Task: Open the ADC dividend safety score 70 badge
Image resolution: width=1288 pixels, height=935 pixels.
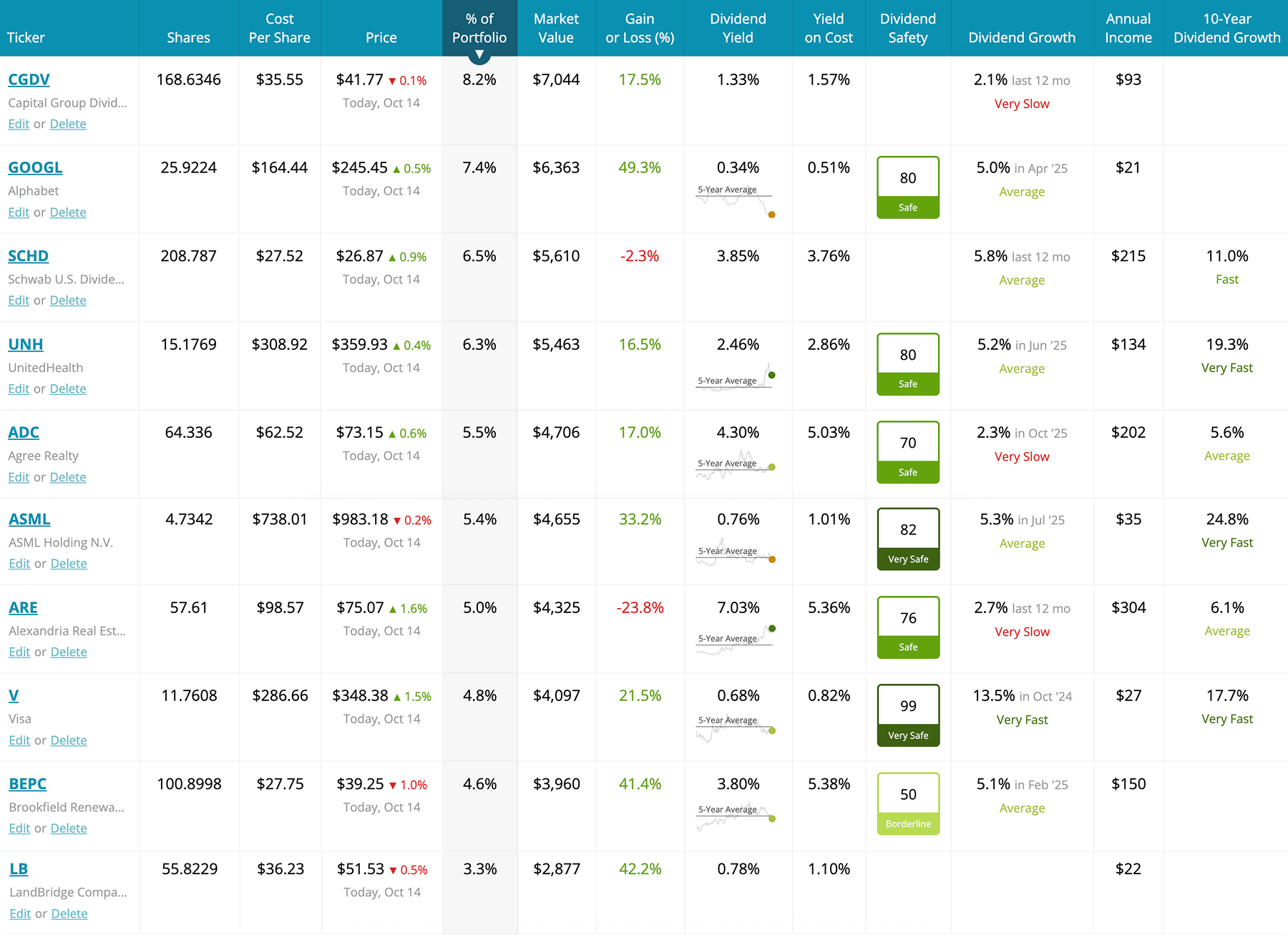Action: 908,452
